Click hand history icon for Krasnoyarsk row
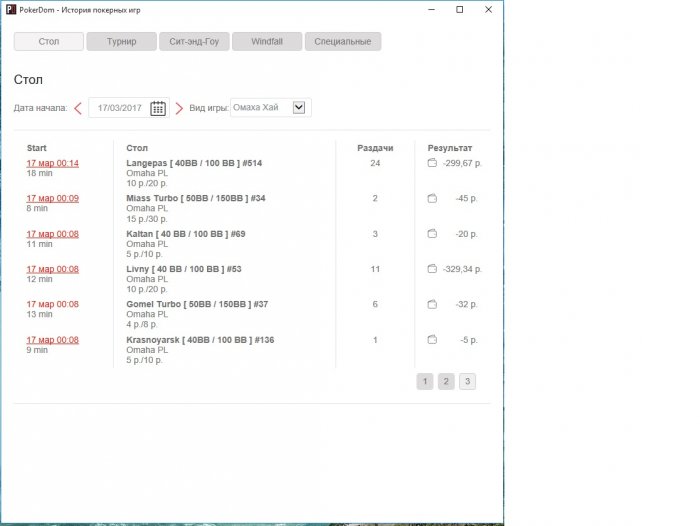Screen dimensions: 700x526 coord(432,339)
